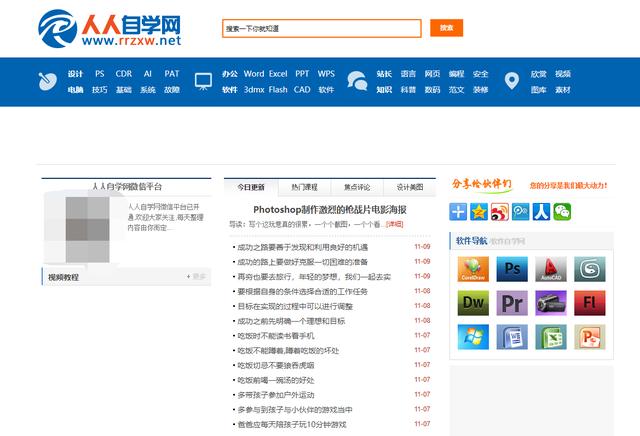
Task: Switch to the 今日更新 tab
Action: click(251, 187)
